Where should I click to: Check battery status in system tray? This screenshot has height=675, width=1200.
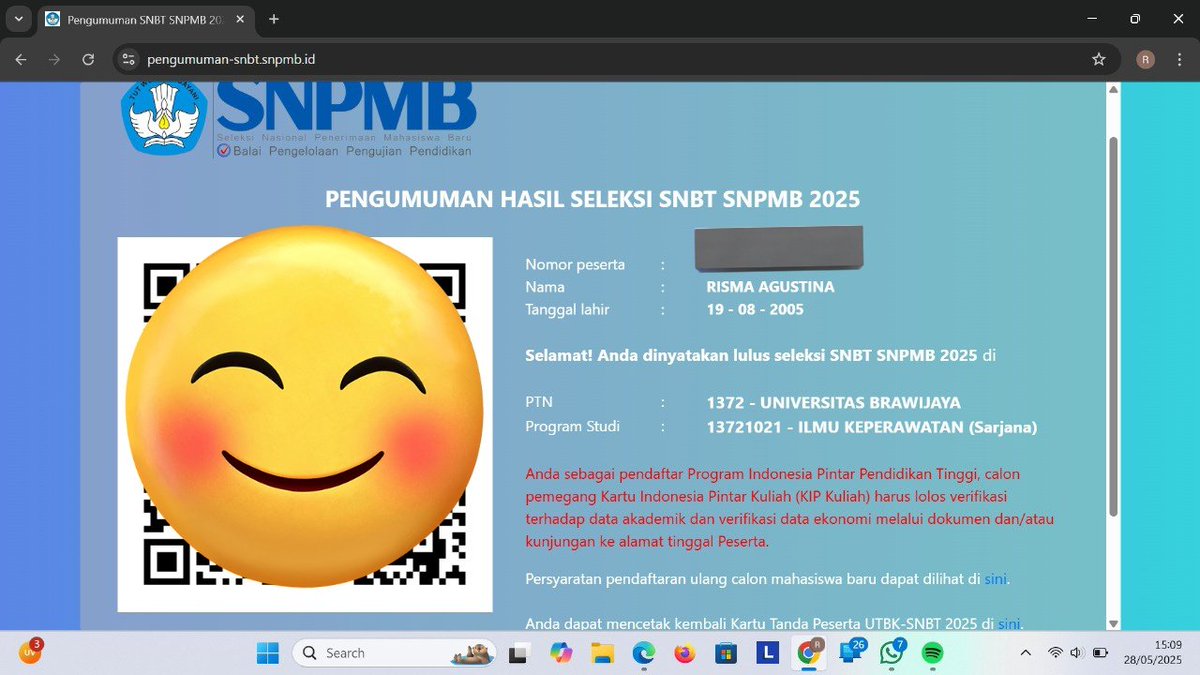click(x=1100, y=653)
